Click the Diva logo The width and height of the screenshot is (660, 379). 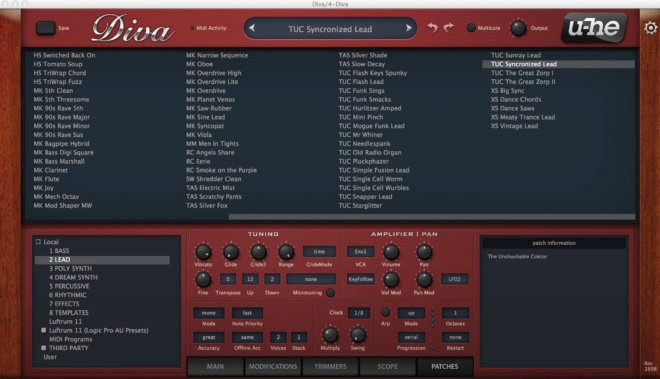pos(132,28)
